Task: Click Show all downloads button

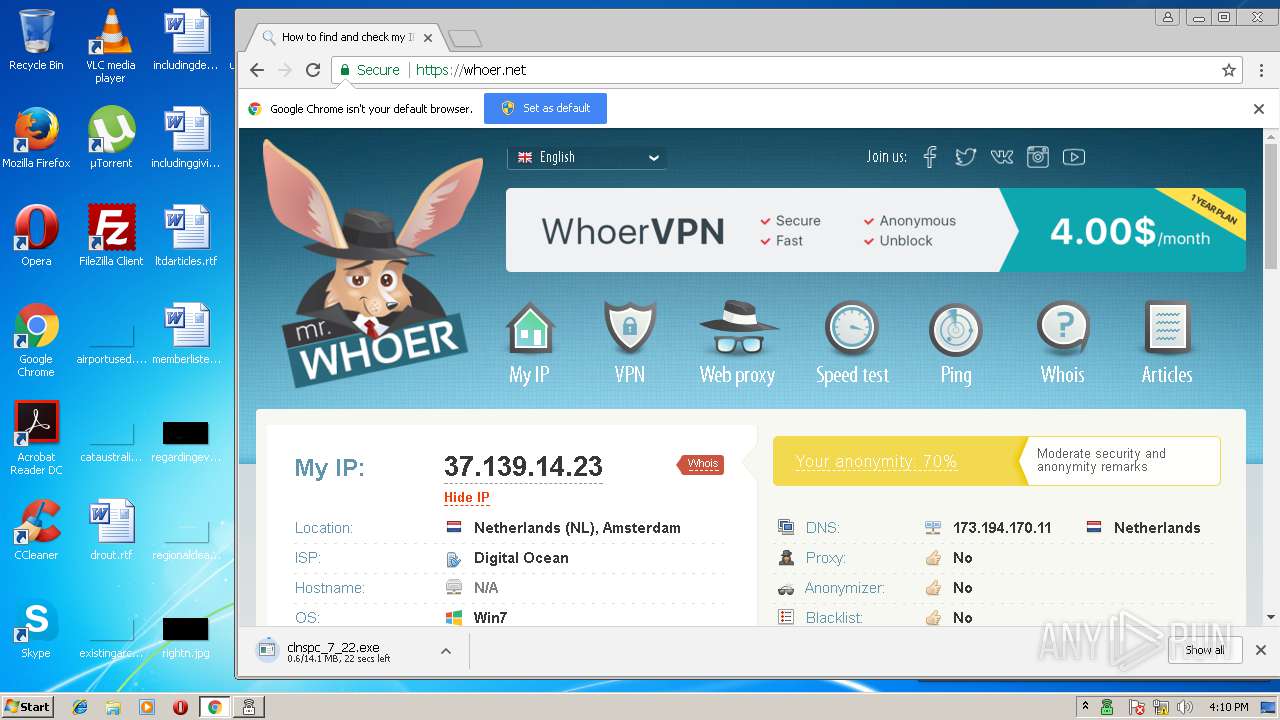Action: pos(1205,650)
